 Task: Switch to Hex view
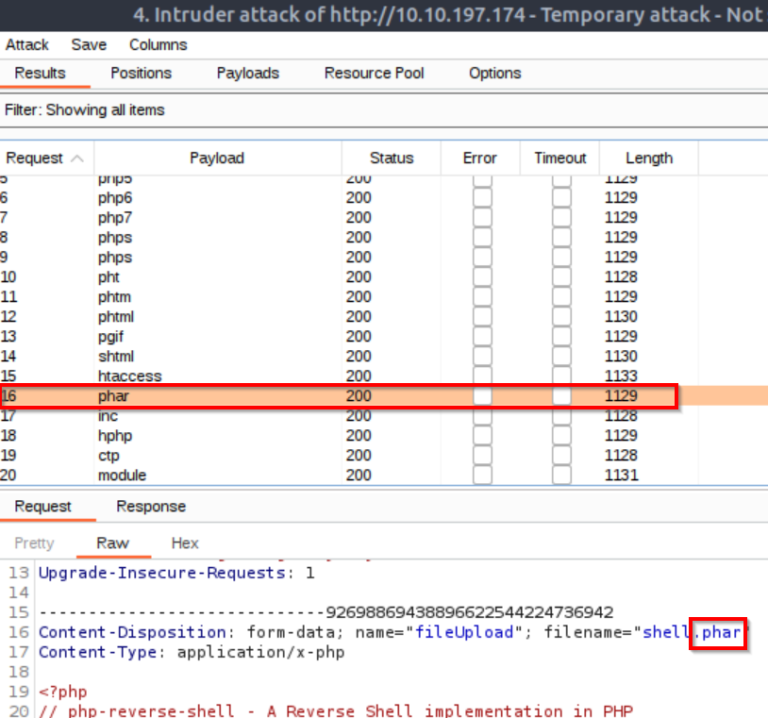[x=185, y=543]
